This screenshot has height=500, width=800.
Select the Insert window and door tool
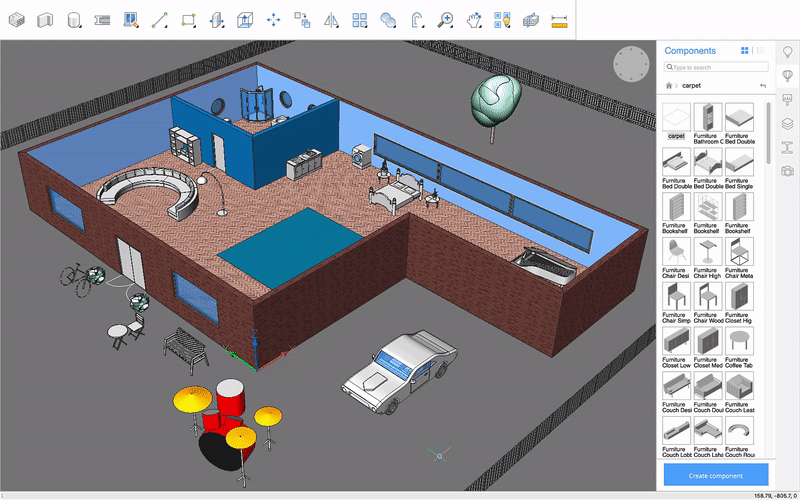(131, 20)
